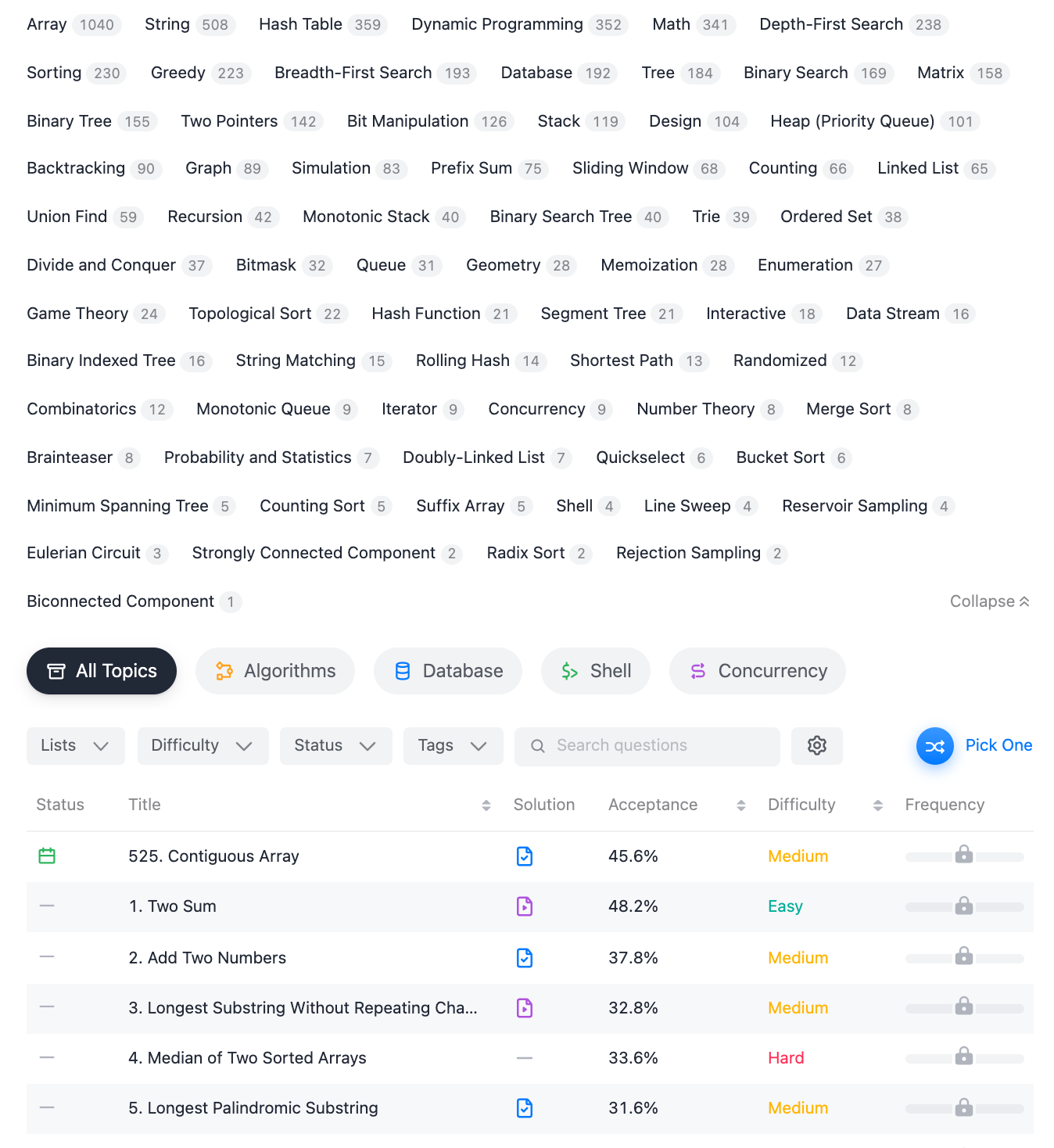Click the locked frequency bar for Two Sum
Viewport: 1054px width, 1148px height.
964,906
